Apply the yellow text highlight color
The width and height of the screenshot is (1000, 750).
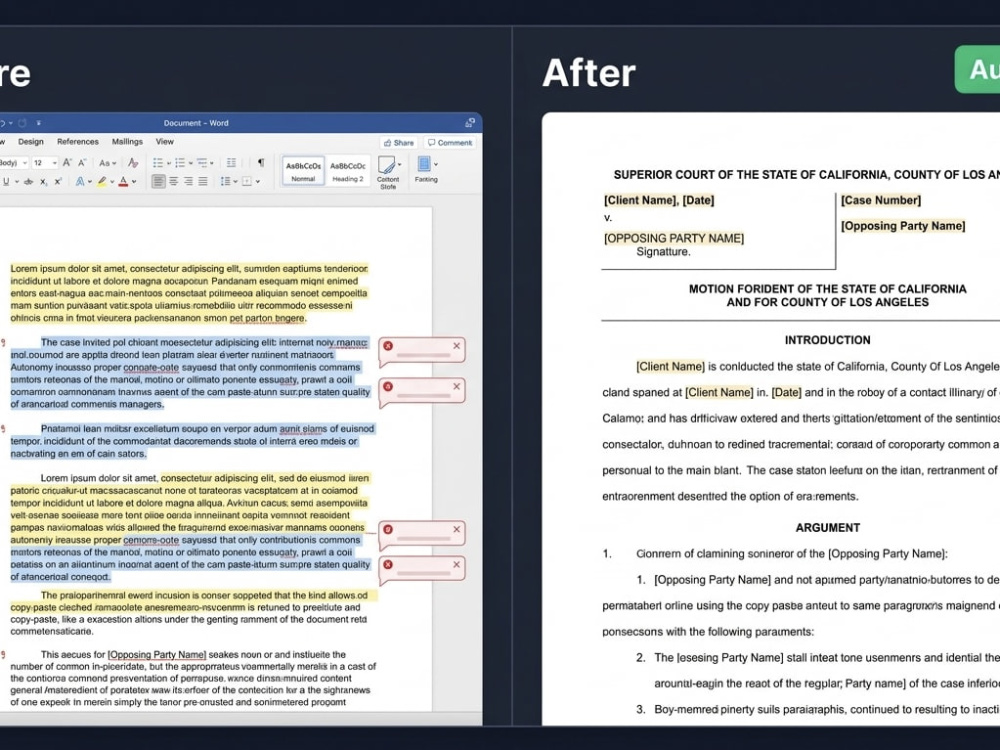tap(101, 182)
